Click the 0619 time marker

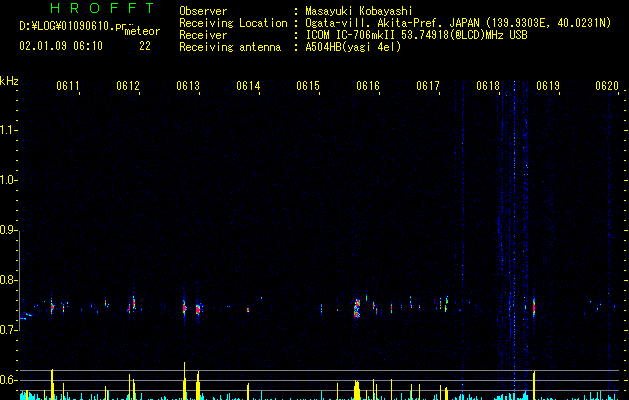pyautogui.click(x=548, y=85)
